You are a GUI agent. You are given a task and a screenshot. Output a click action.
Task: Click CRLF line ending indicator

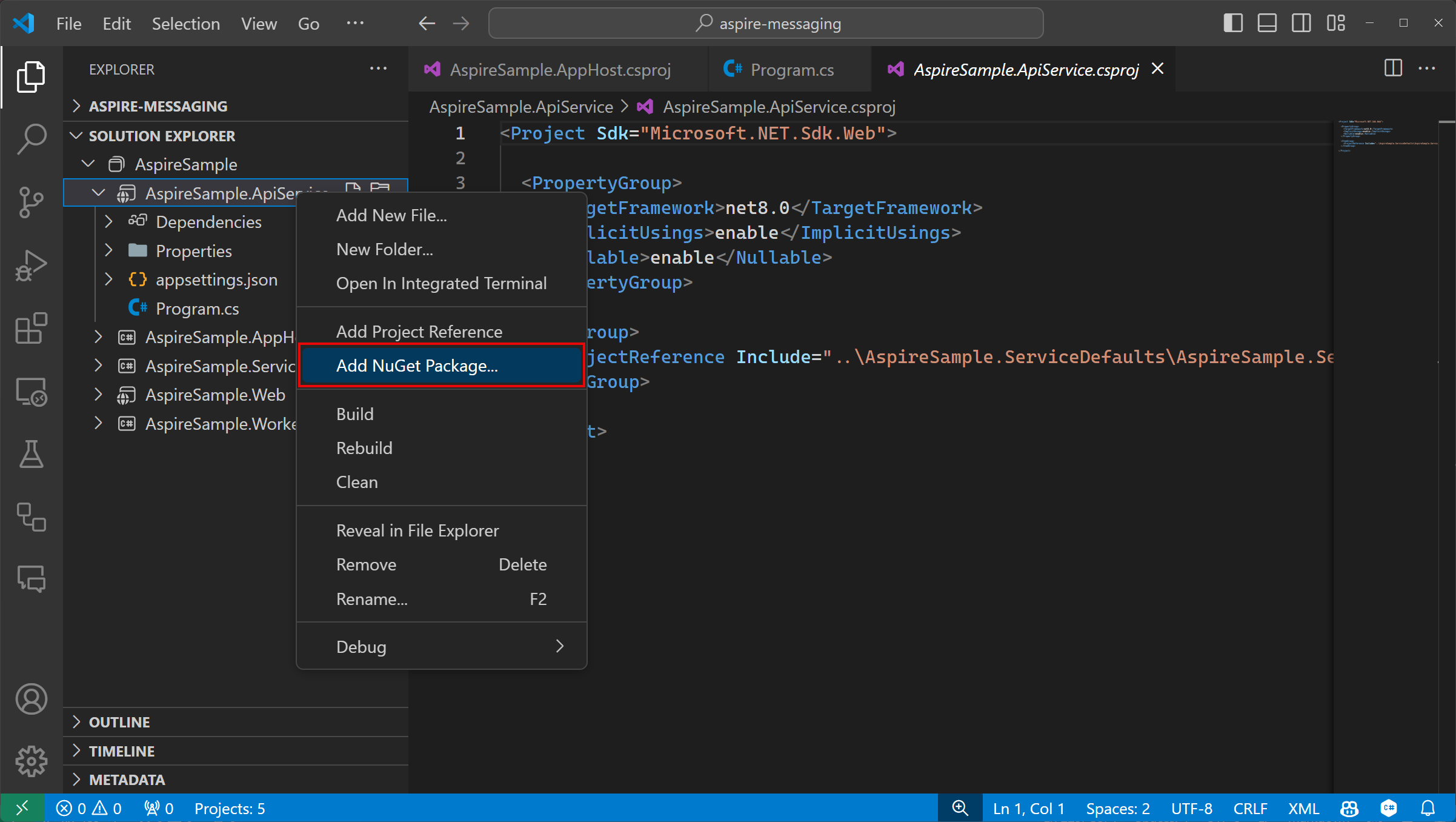(1249, 808)
